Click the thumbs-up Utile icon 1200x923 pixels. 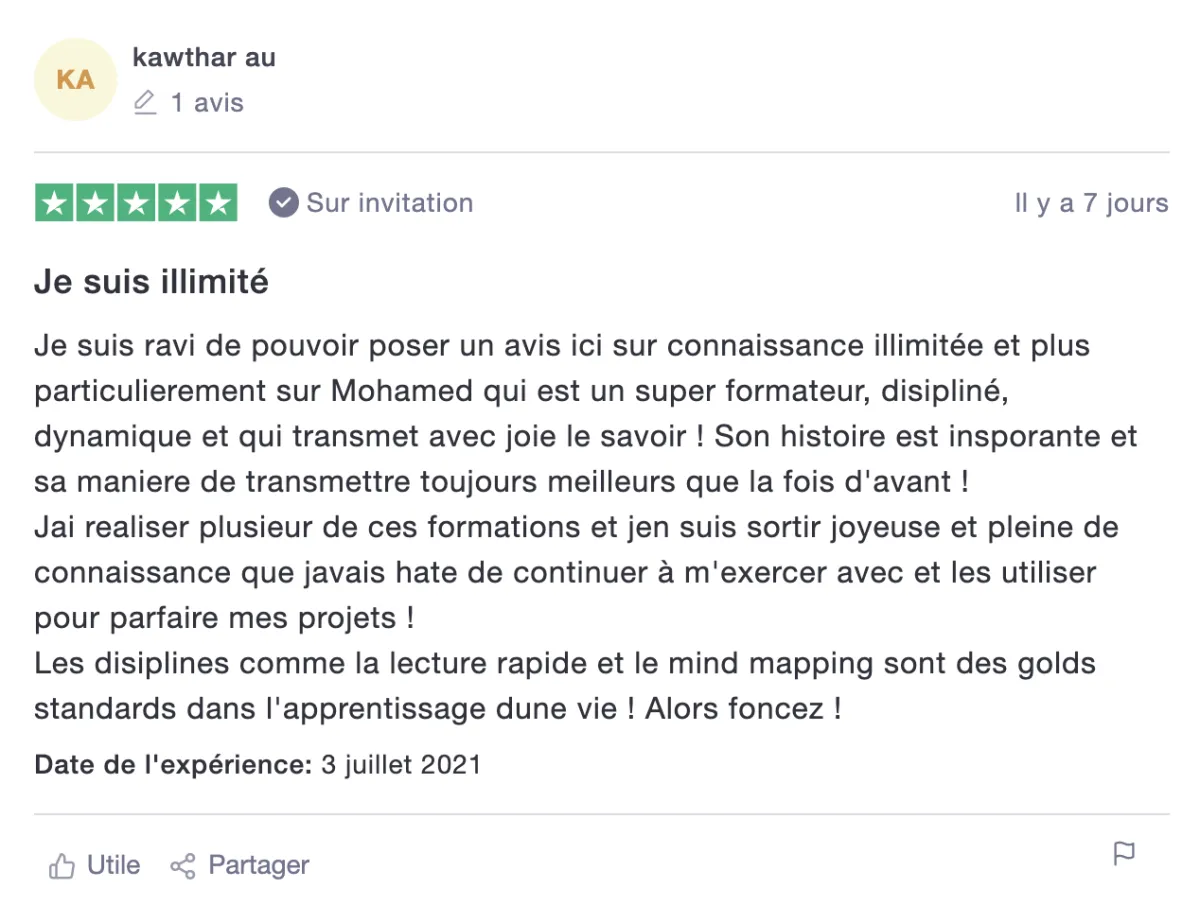click(x=62, y=866)
